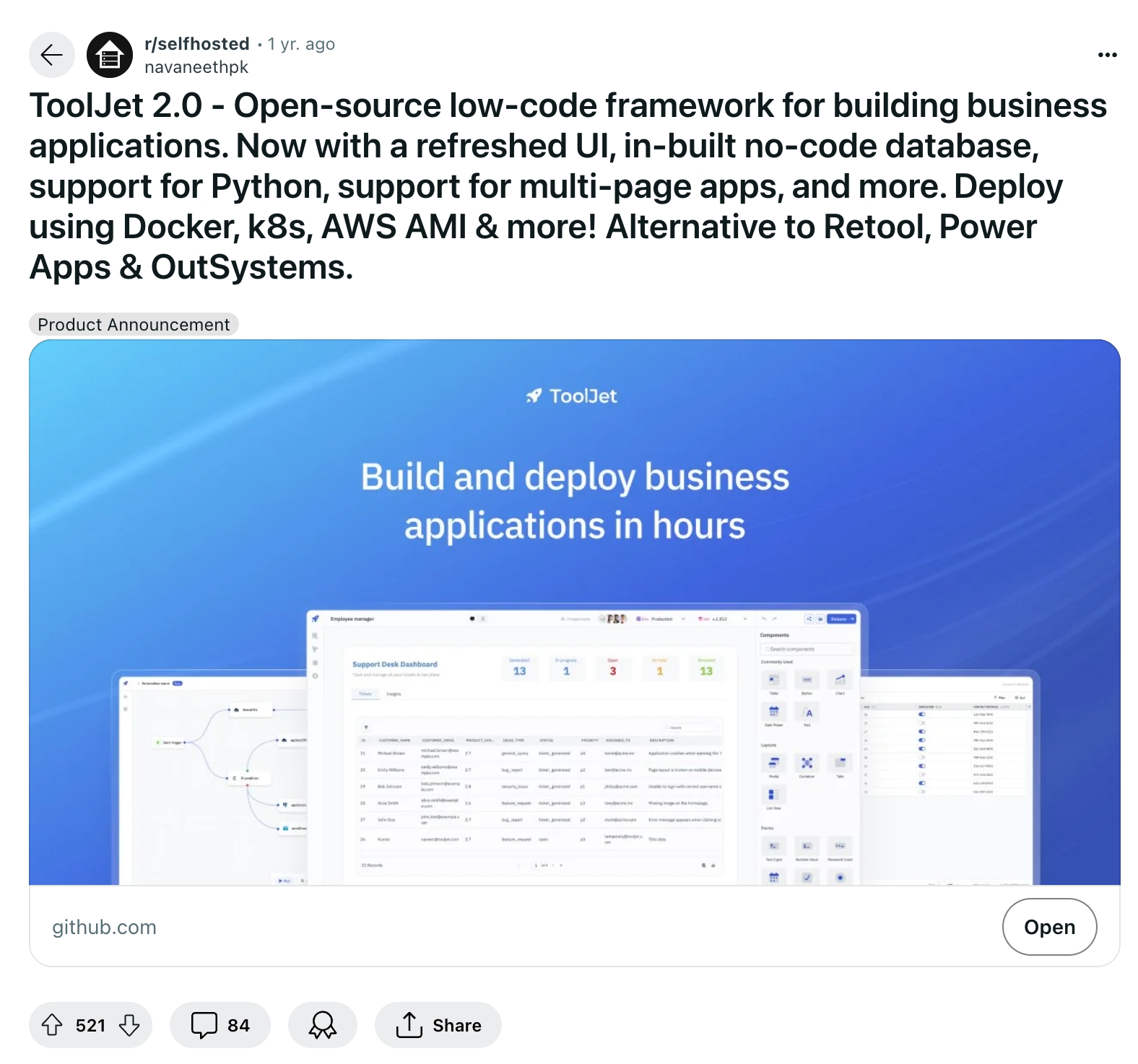Downvote the ToolJet 2.0 post

pos(129,1024)
